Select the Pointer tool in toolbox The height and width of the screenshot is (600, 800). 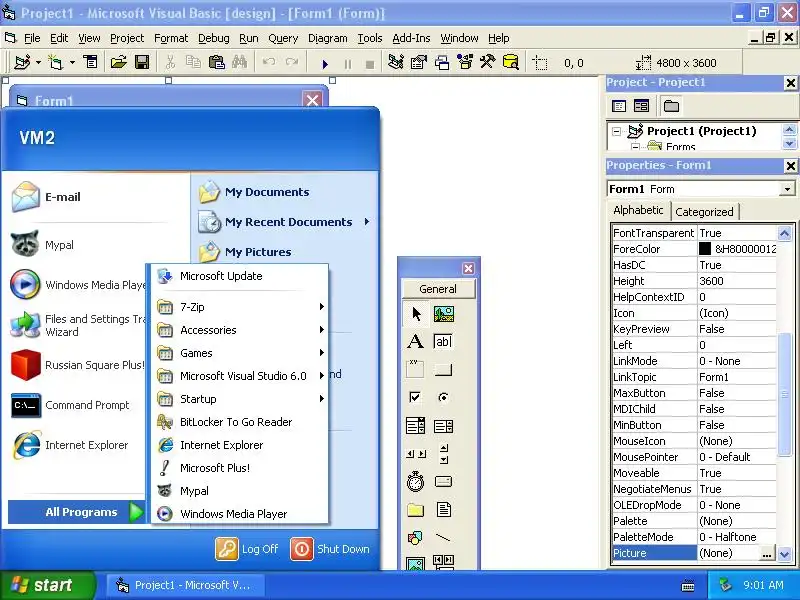pyautogui.click(x=416, y=314)
